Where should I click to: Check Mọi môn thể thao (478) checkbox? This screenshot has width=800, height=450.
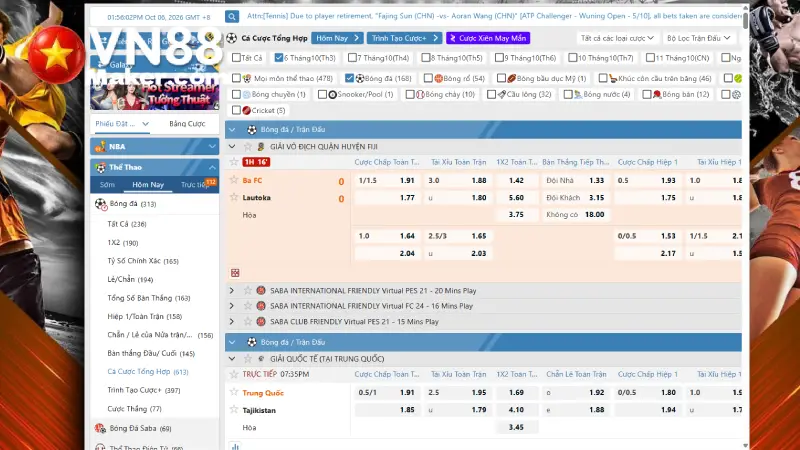pyautogui.click(x=236, y=78)
